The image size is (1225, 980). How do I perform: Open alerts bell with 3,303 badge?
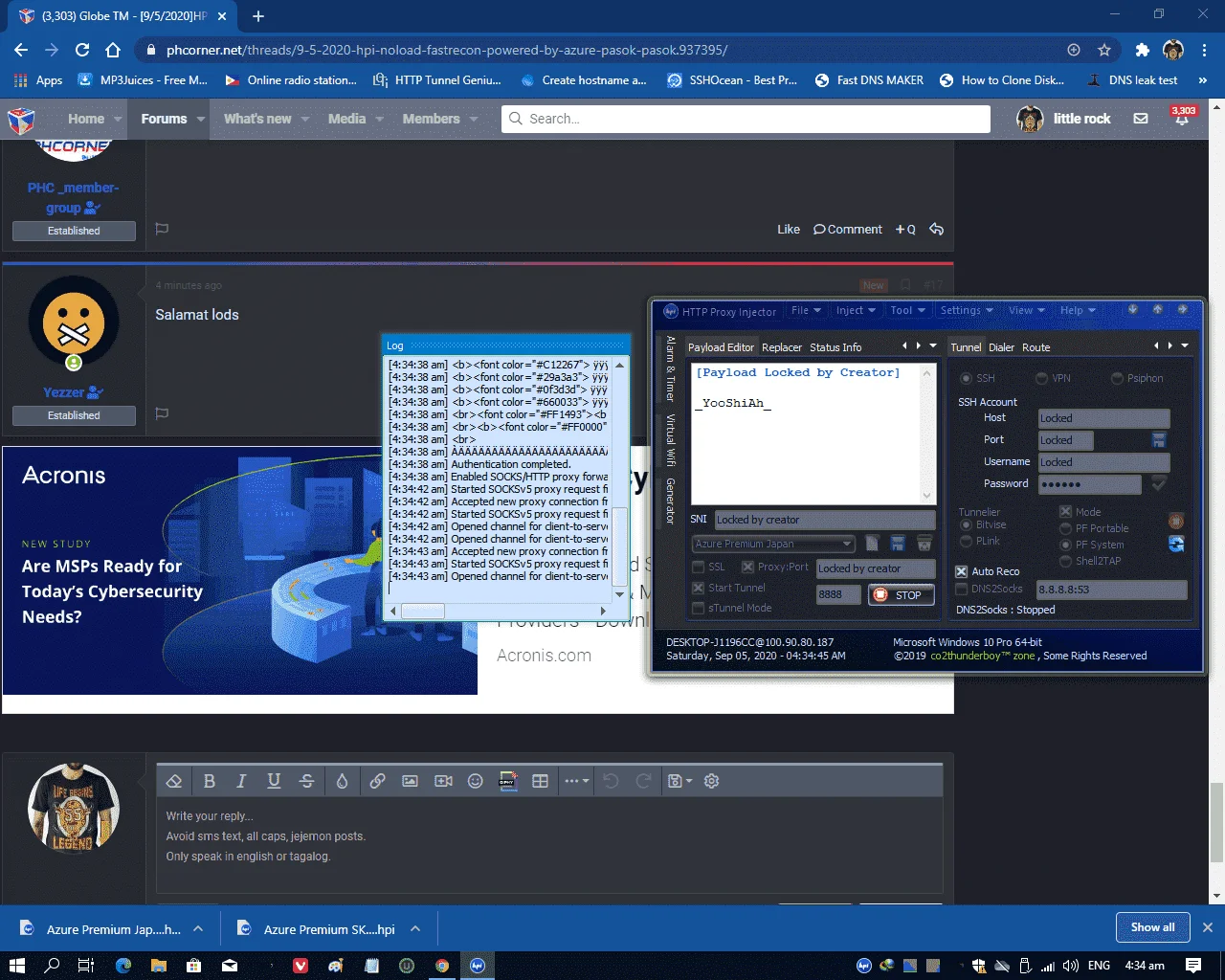(1183, 117)
